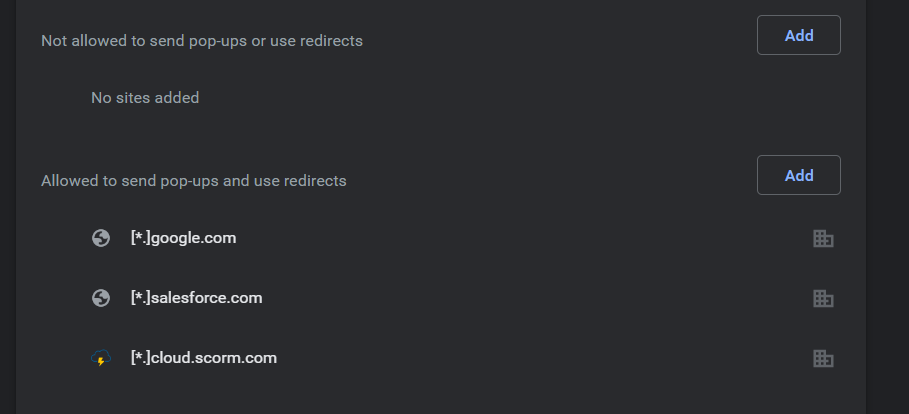The width and height of the screenshot is (909, 414).
Task: Click the globe icon next to salesforce.com
Action: [x=100, y=298]
